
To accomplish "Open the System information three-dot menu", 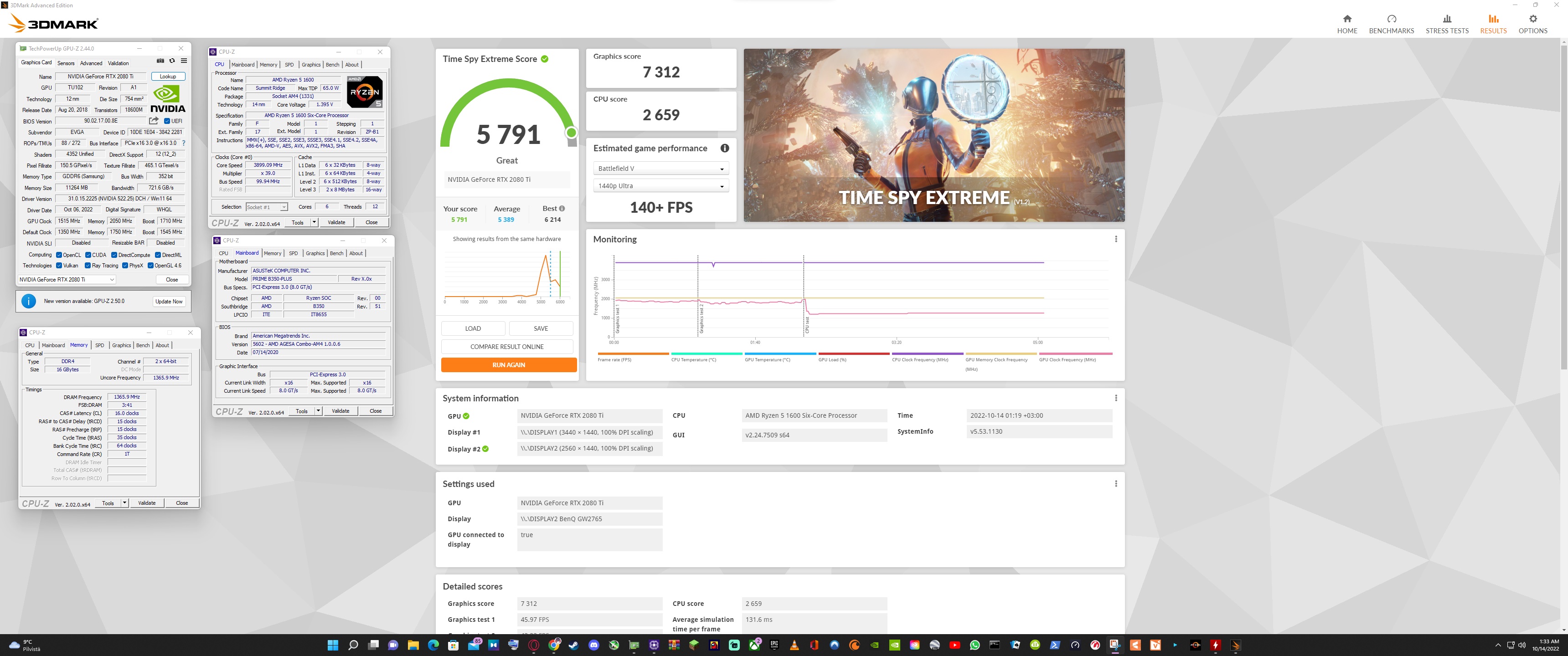I will coord(1115,398).
